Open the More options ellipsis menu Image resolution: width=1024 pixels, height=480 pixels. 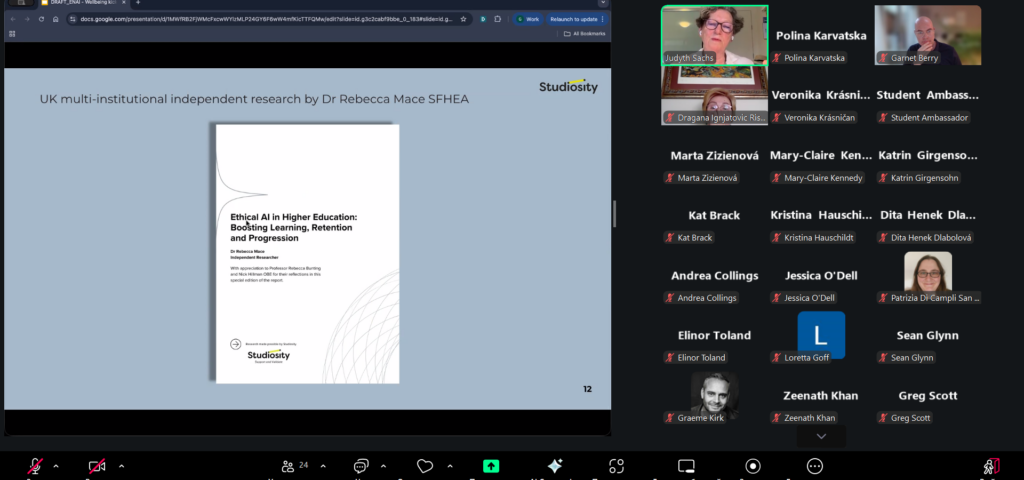pyautogui.click(x=815, y=466)
